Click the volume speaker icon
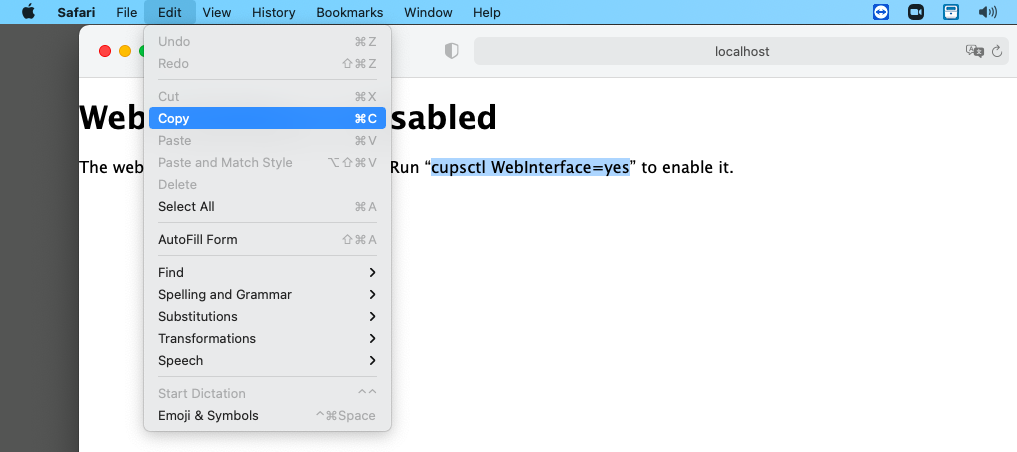The height and width of the screenshot is (452, 1017). click(x=988, y=12)
